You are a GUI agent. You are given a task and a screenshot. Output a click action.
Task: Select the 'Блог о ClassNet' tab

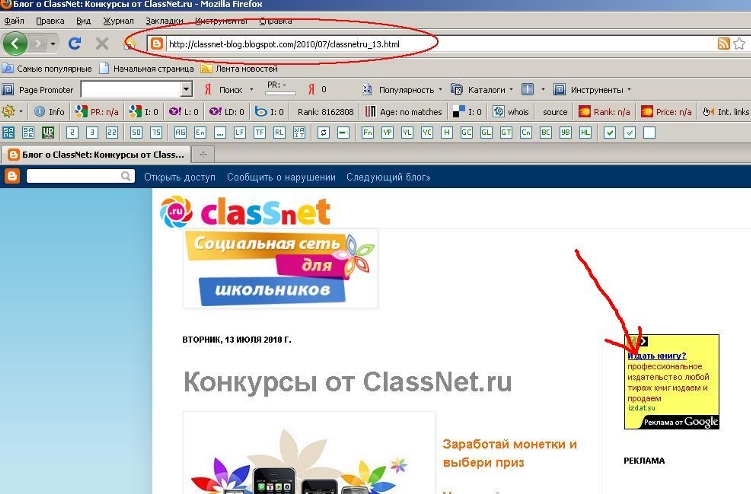96,154
